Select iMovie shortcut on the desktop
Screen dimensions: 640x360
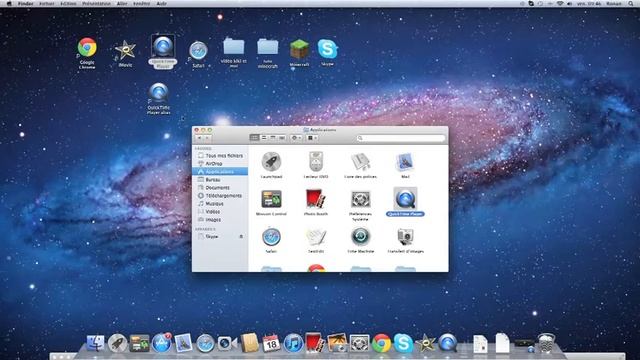(125, 50)
